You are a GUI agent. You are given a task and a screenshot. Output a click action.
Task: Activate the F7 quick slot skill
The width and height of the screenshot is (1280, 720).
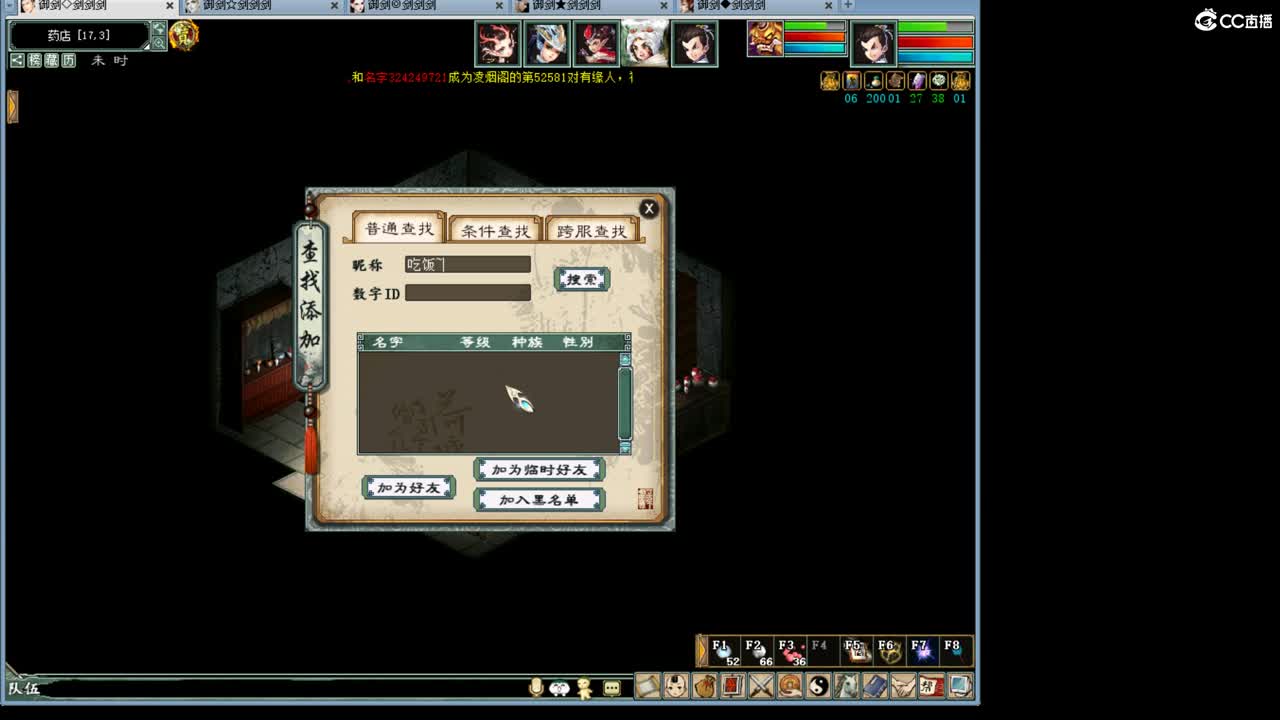(922, 652)
